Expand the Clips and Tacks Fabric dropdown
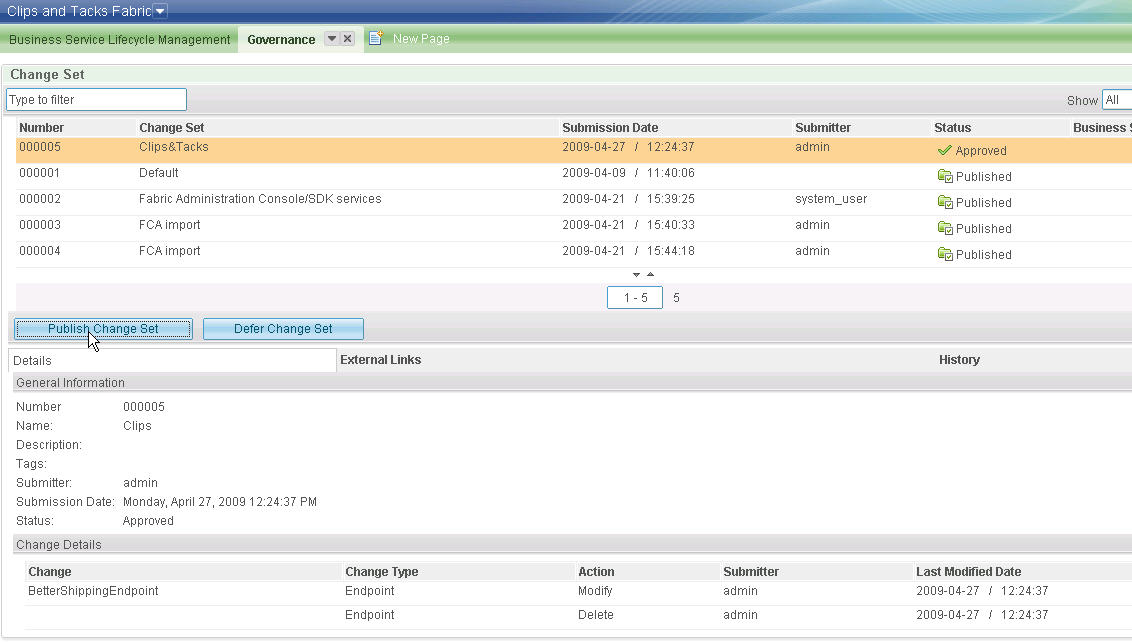The image size is (1132, 642). click(161, 11)
